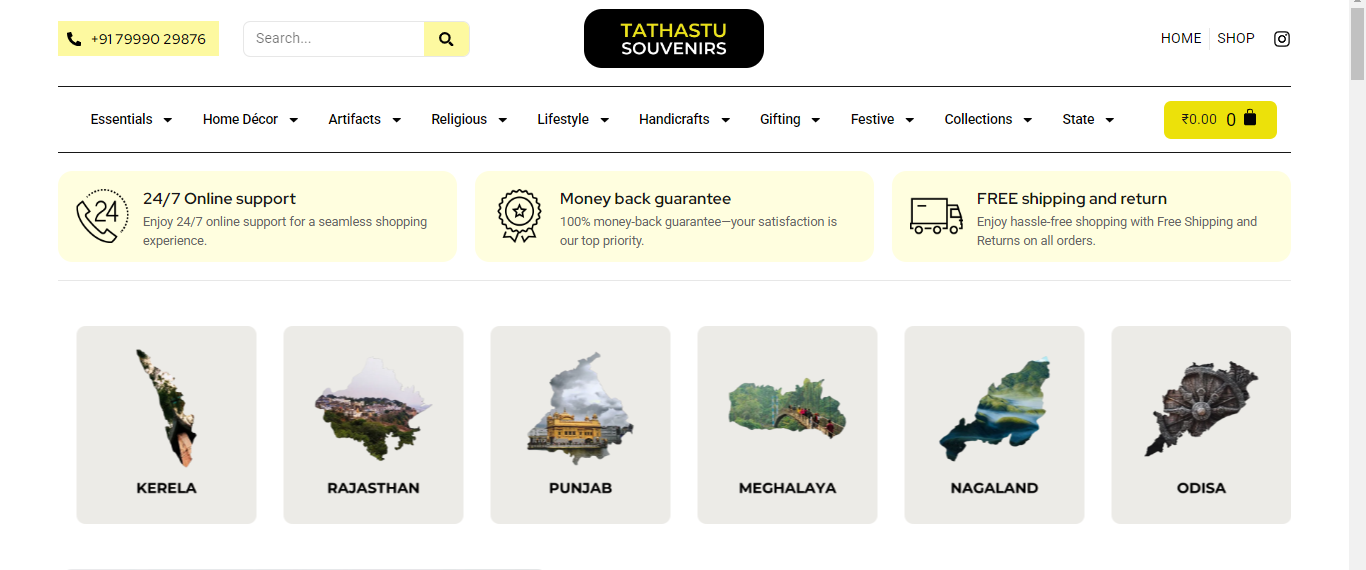Expand the Handicrafts dropdown arrow
Image resolution: width=1366 pixels, height=570 pixels.
(725, 120)
